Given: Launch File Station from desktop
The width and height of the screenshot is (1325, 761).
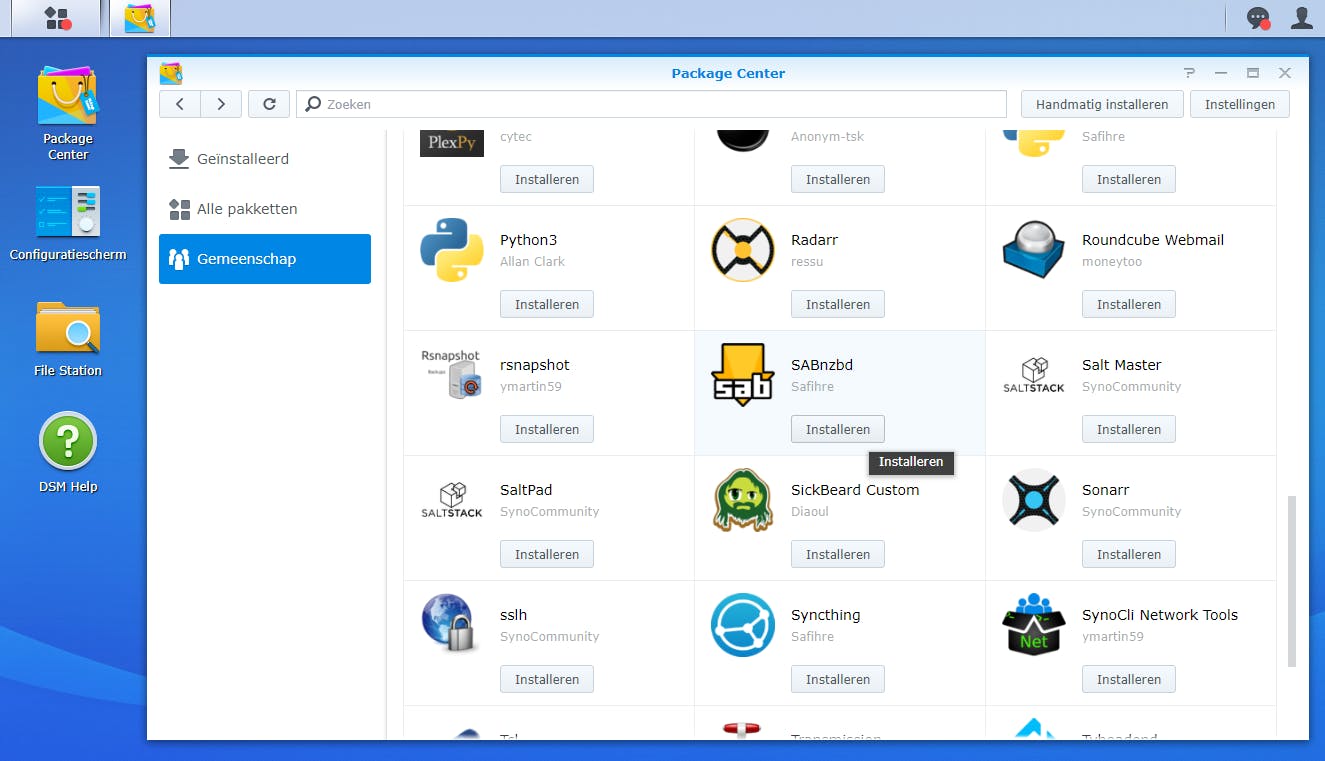Looking at the screenshot, I should coord(68,338).
